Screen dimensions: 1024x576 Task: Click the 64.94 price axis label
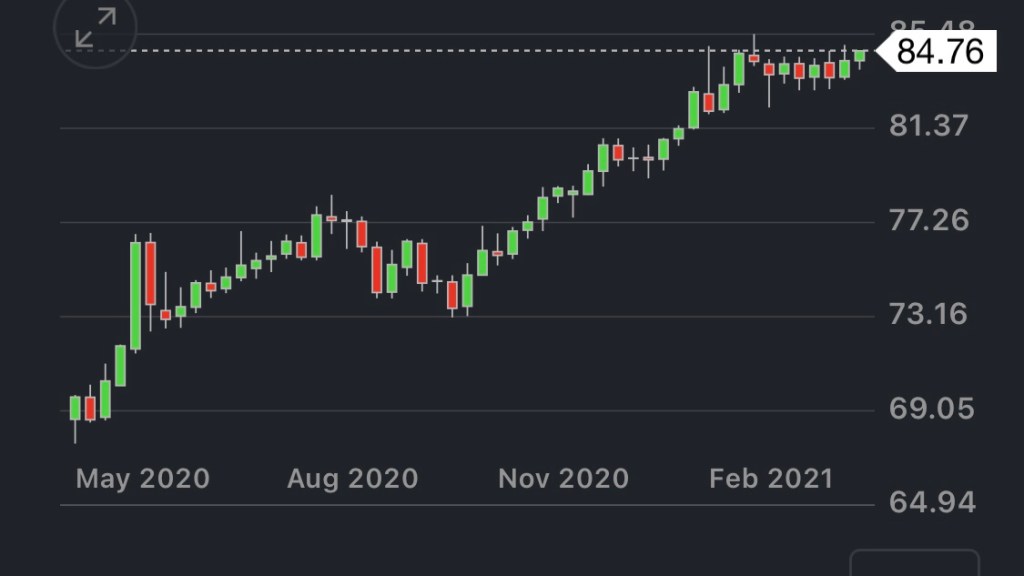click(x=930, y=502)
